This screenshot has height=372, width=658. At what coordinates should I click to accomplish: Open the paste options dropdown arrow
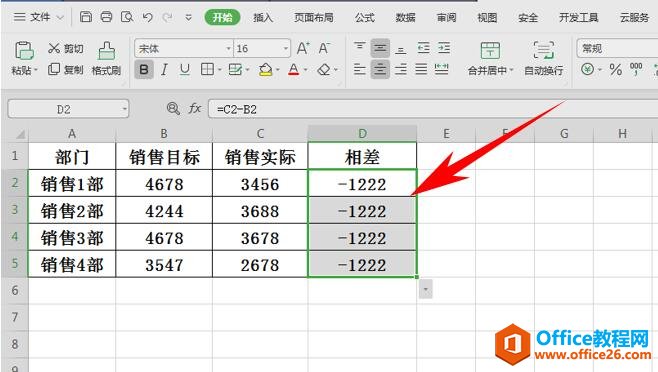35,70
